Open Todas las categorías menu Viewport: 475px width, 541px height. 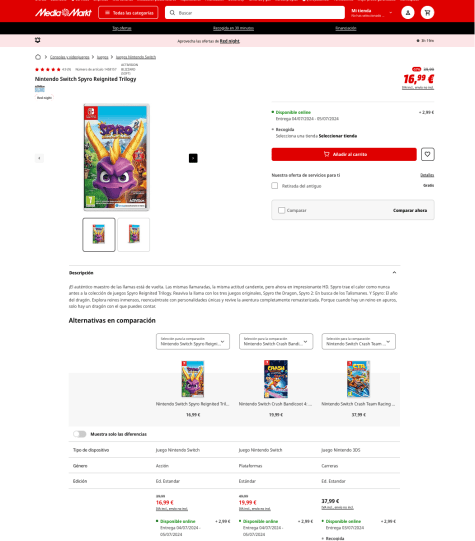tap(128, 13)
